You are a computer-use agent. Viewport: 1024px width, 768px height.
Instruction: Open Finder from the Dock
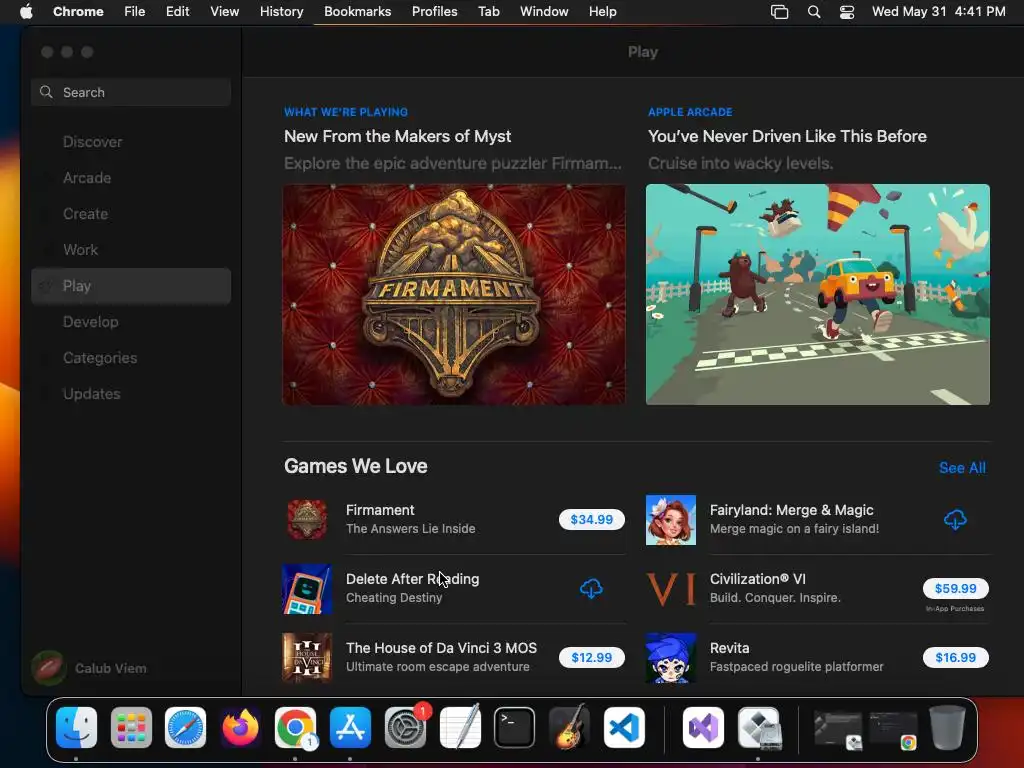pyautogui.click(x=76, y=728)
